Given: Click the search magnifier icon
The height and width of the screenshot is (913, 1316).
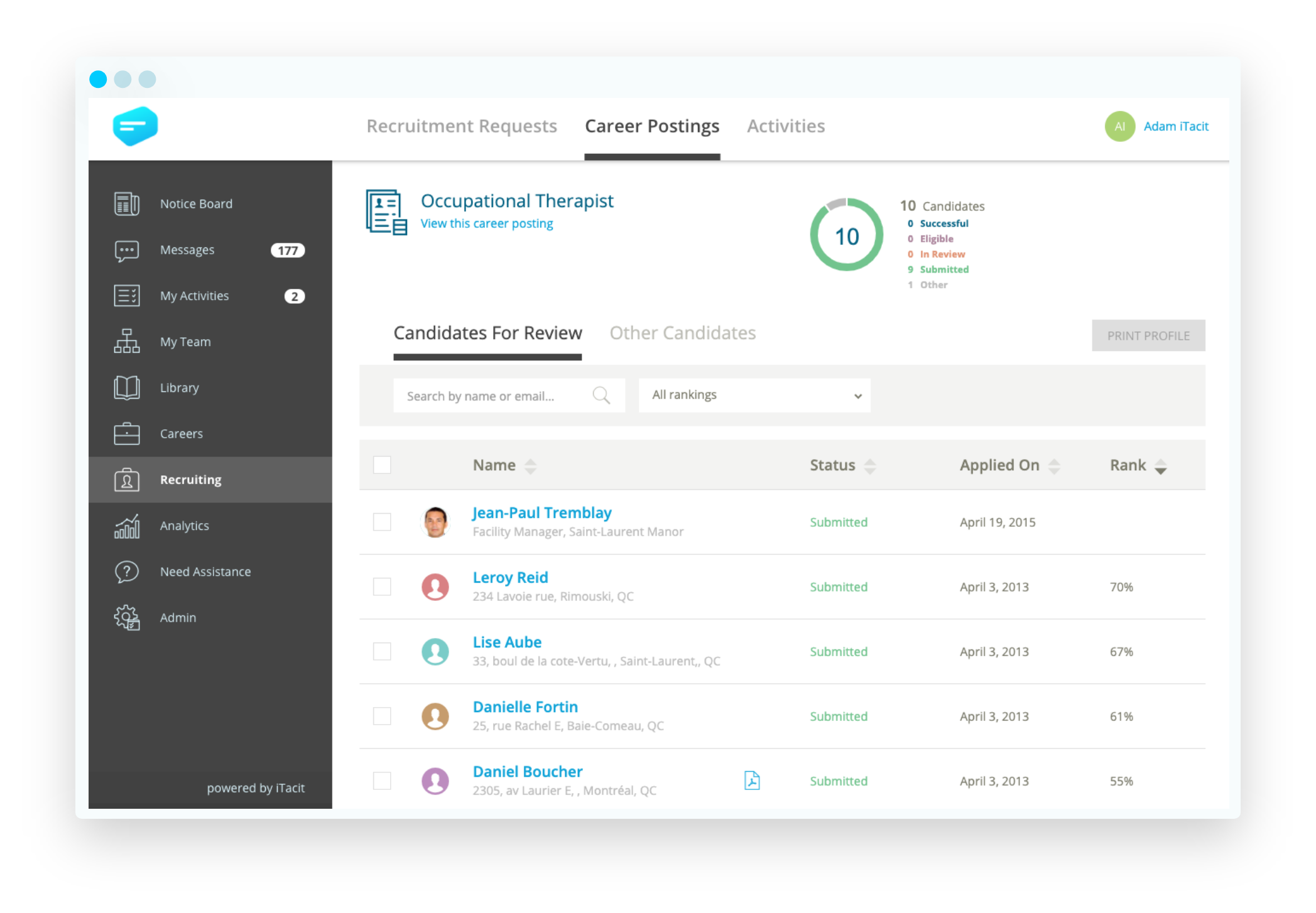Looking at the screenshot, I should point(601,396).
